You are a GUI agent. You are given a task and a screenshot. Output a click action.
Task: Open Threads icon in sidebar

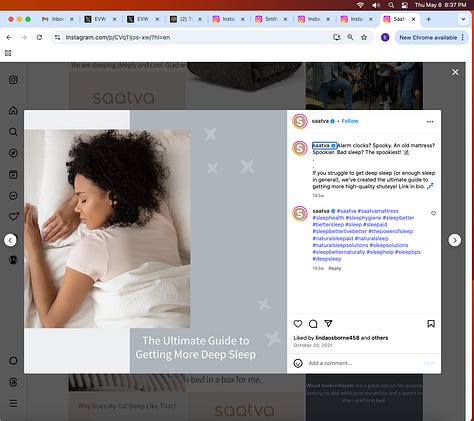pyautogui.click(x=13, y=382)
